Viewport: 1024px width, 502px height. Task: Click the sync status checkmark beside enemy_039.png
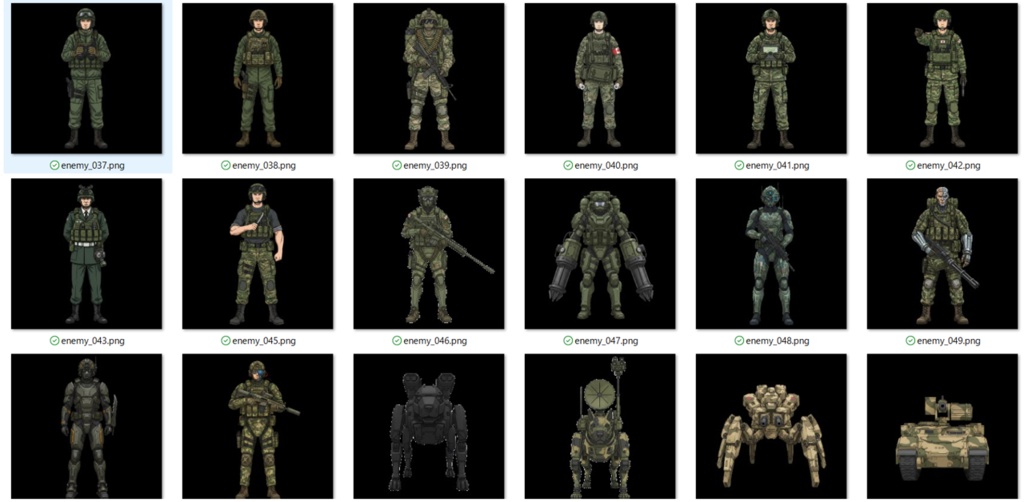396,166
